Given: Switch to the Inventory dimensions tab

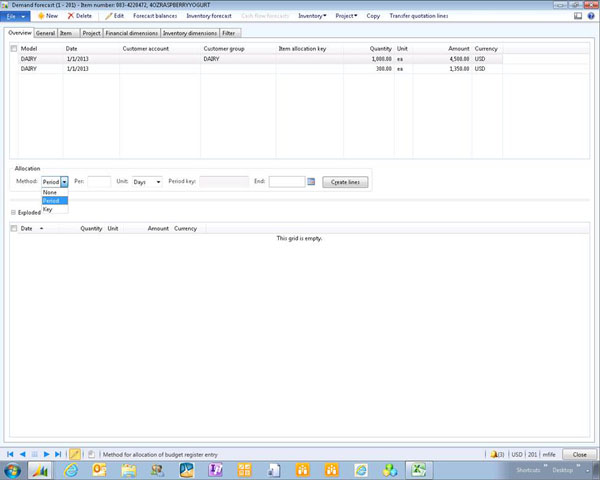Looking at the screenshot, I should click(x=190, y=33).
